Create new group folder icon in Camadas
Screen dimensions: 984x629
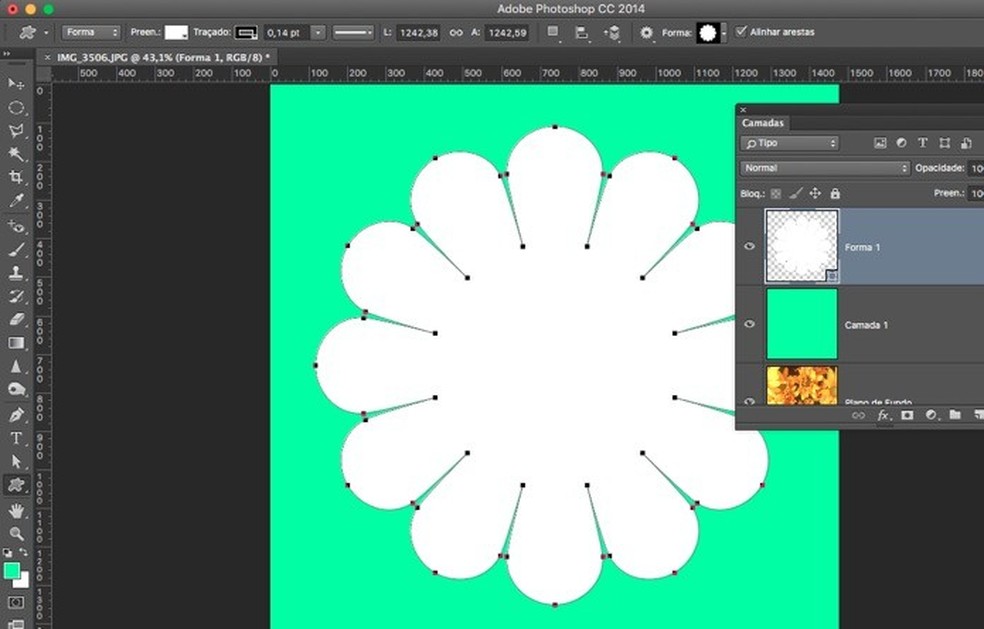pos(955,415)
